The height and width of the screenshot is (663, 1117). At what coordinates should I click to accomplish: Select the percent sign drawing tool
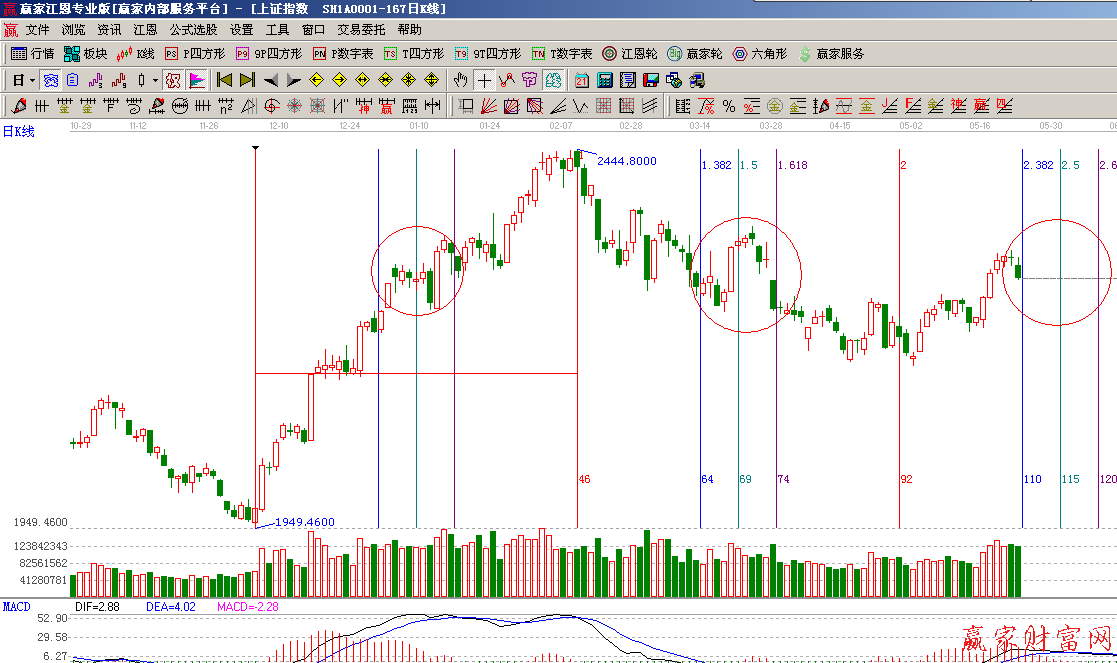click(x=728, y=106)
